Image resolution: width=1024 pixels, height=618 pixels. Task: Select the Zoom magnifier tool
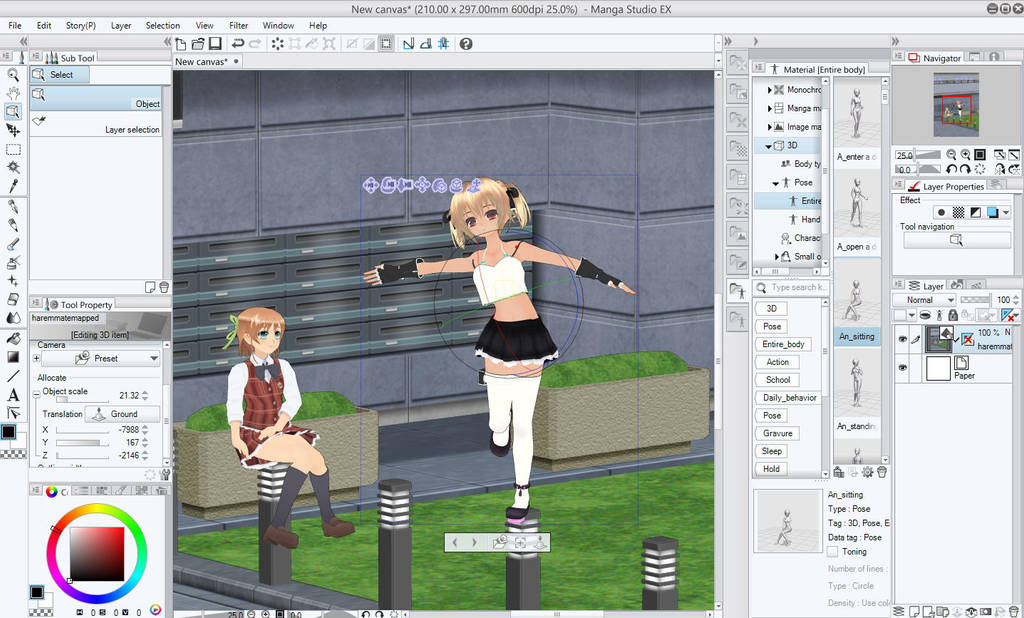click(12, 74)
